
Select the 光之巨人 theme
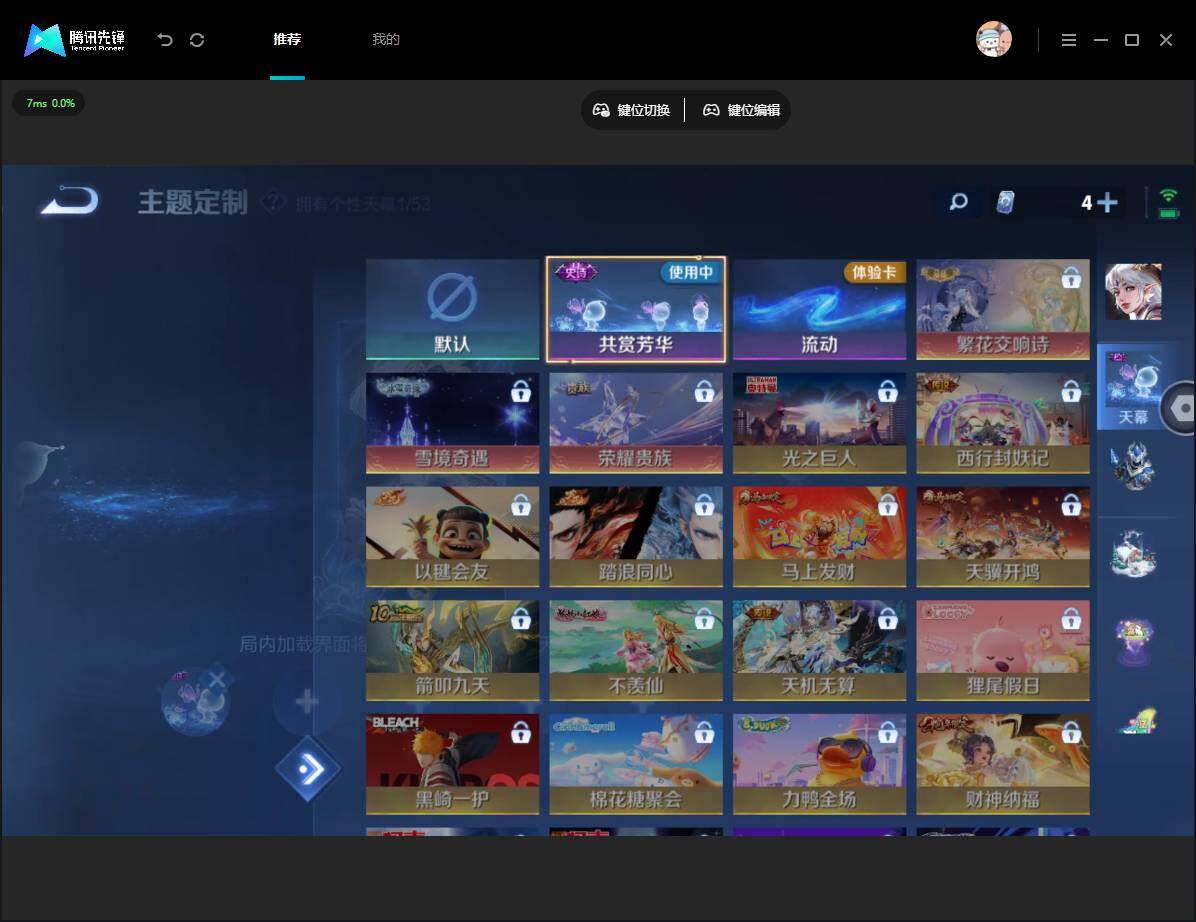tap(819, 422)
